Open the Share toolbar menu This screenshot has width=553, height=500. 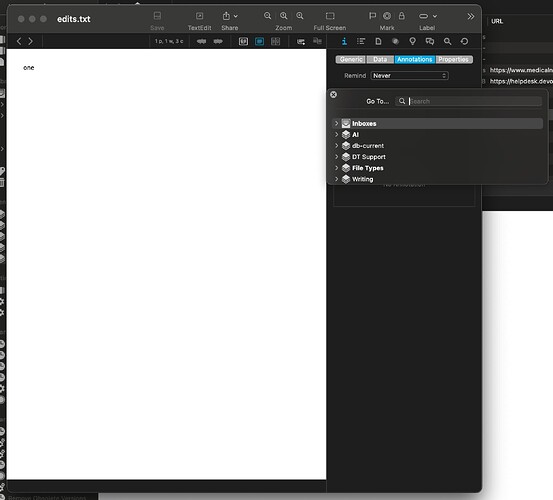230,16
